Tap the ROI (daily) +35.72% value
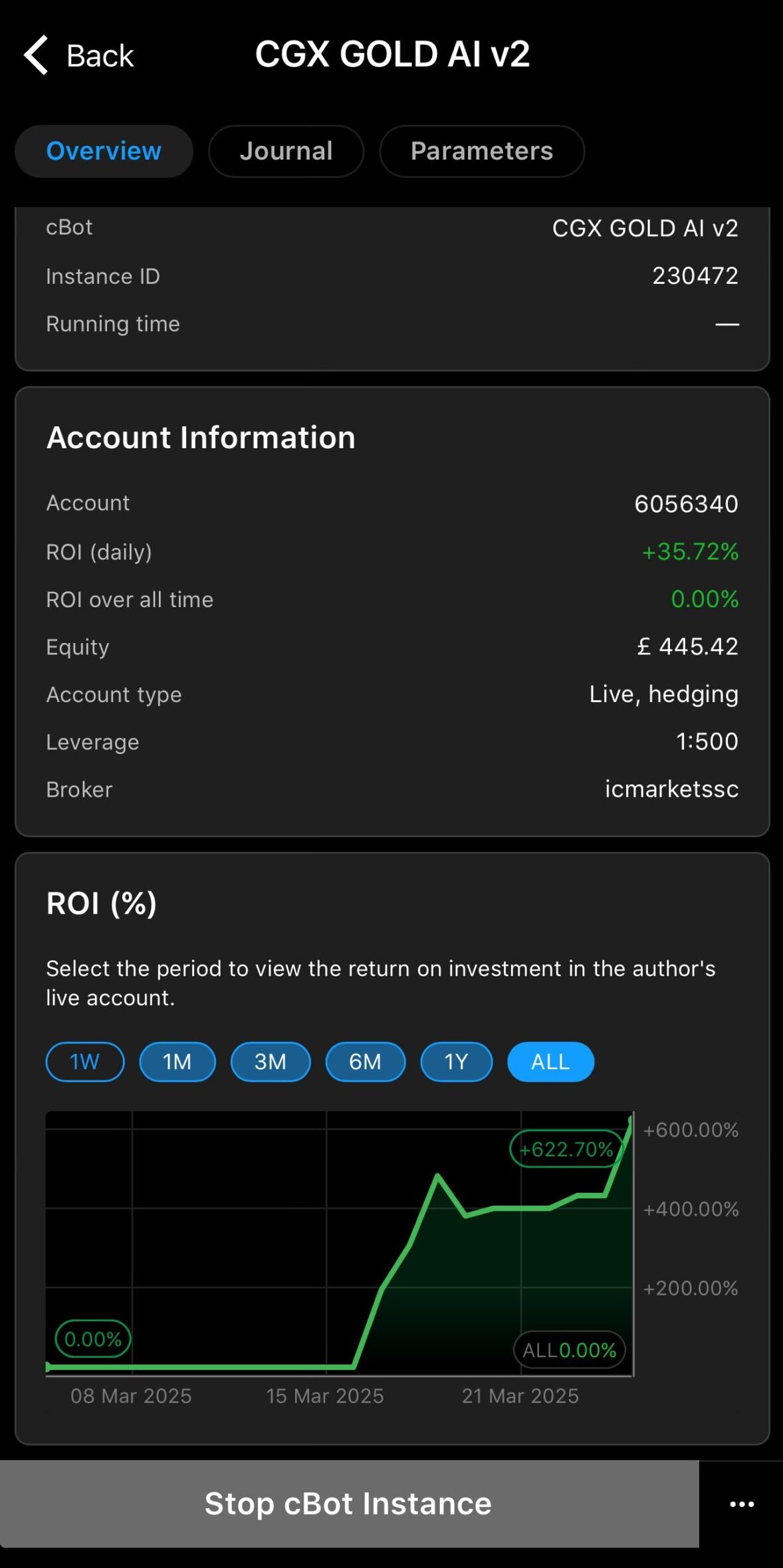Viewport: 783px width, 1568px height. [x=689, y=552]
